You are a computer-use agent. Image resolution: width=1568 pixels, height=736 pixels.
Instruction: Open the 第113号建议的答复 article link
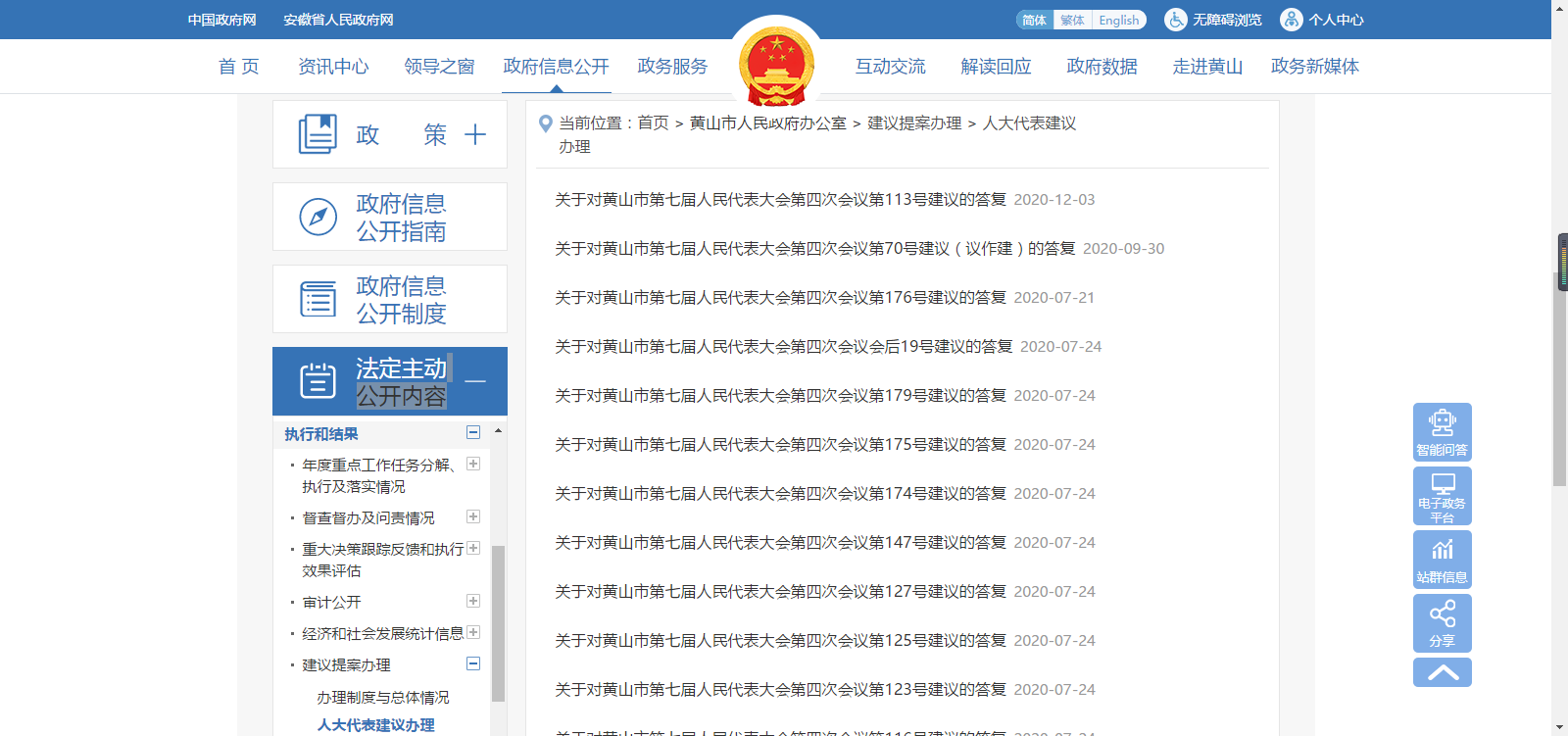click(x=780, y=200)
